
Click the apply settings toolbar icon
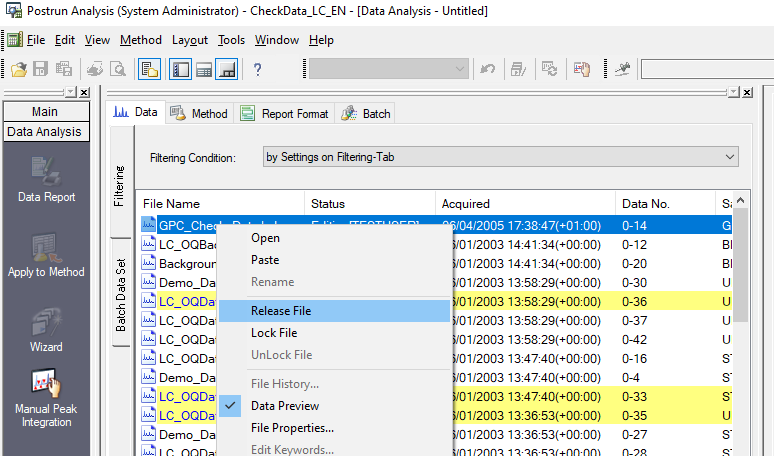tap(549, 69)
